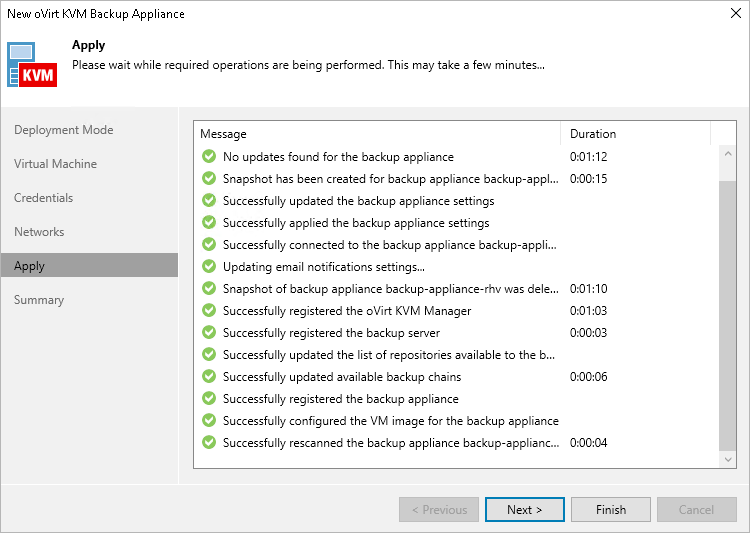Image resolution: width=750 pixels, height=533 pixels.
Task: Click the Cancel button
Action: [x=696, y=510]
